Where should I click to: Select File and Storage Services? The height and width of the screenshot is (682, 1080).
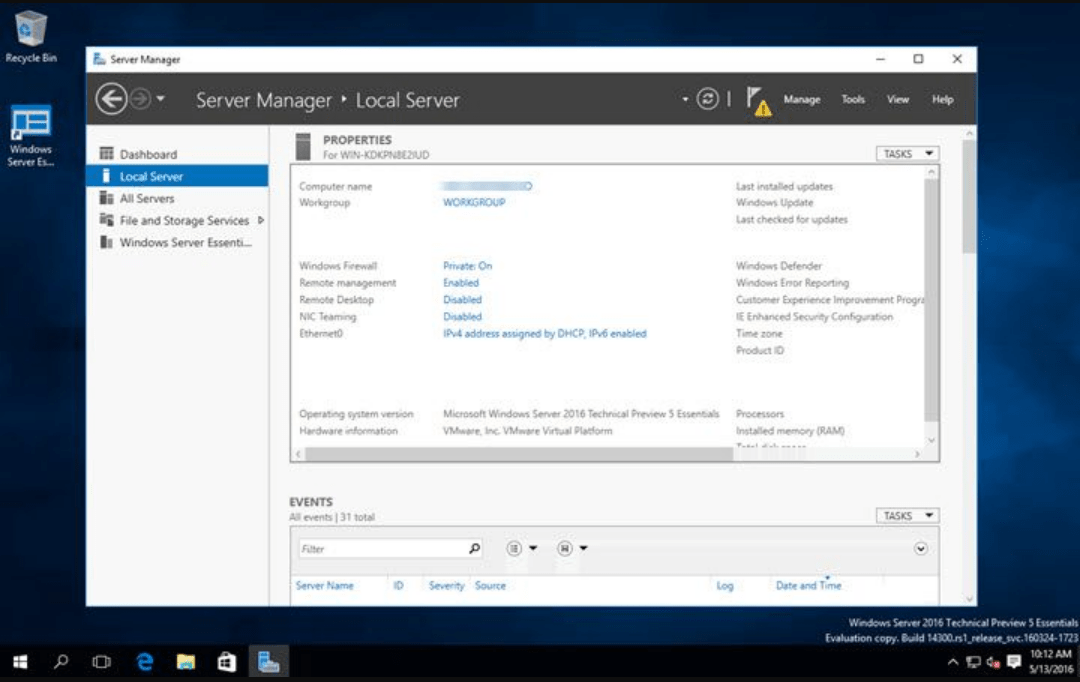pyautogui.click(x=184, y=220)
